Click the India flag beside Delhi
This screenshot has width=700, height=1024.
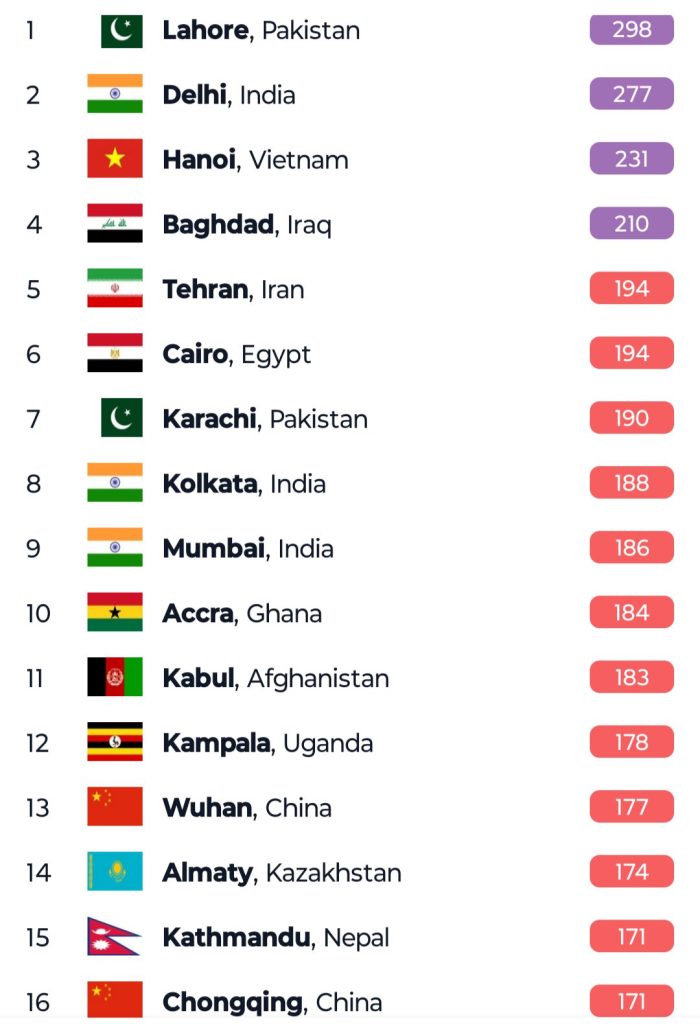pos(114,94)
